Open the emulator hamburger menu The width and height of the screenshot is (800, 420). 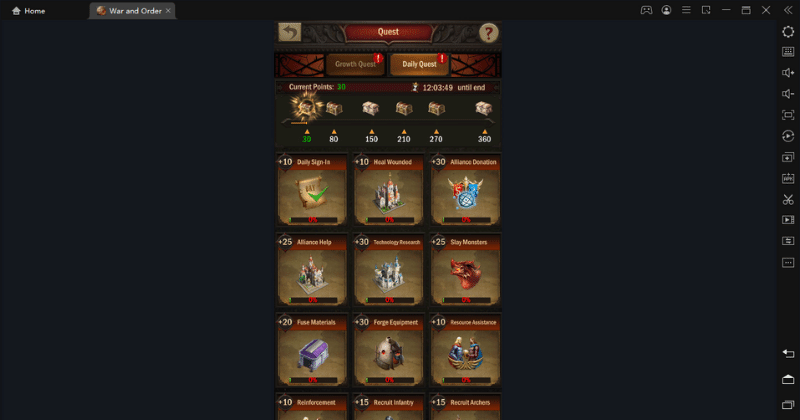[686, 10]
